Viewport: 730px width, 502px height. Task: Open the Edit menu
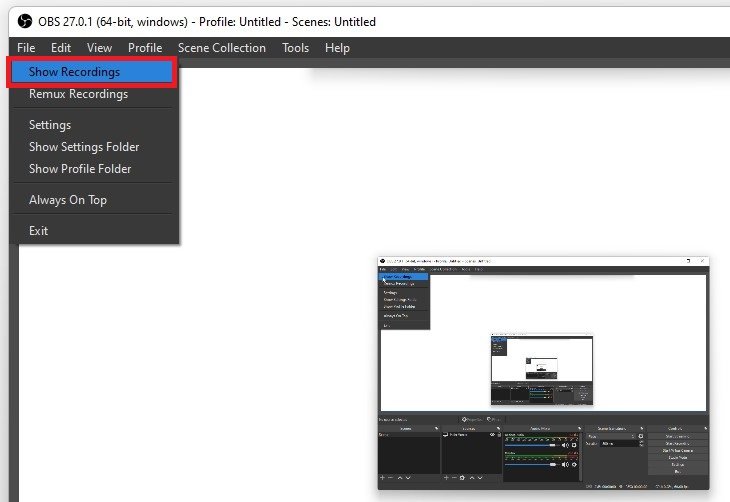[61, 48]
